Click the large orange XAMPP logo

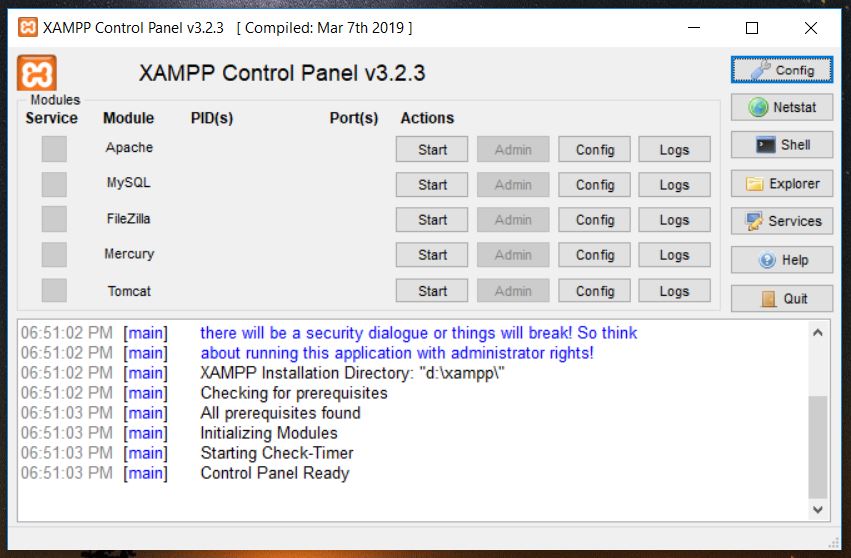point(36,73)
